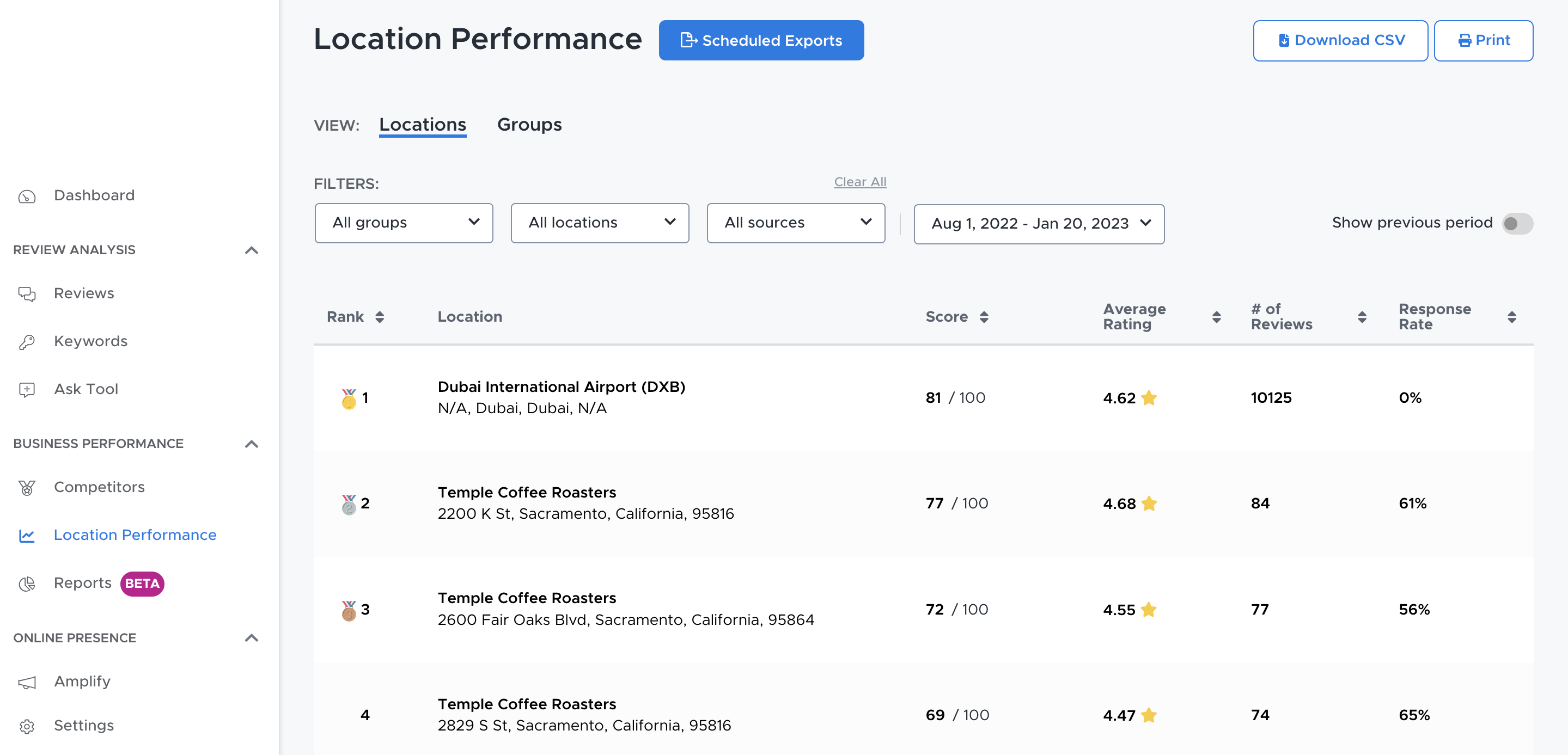Click the Scheduled Exports button
This screenshot has height=755, width=1568.
click(x=761, y=40)
